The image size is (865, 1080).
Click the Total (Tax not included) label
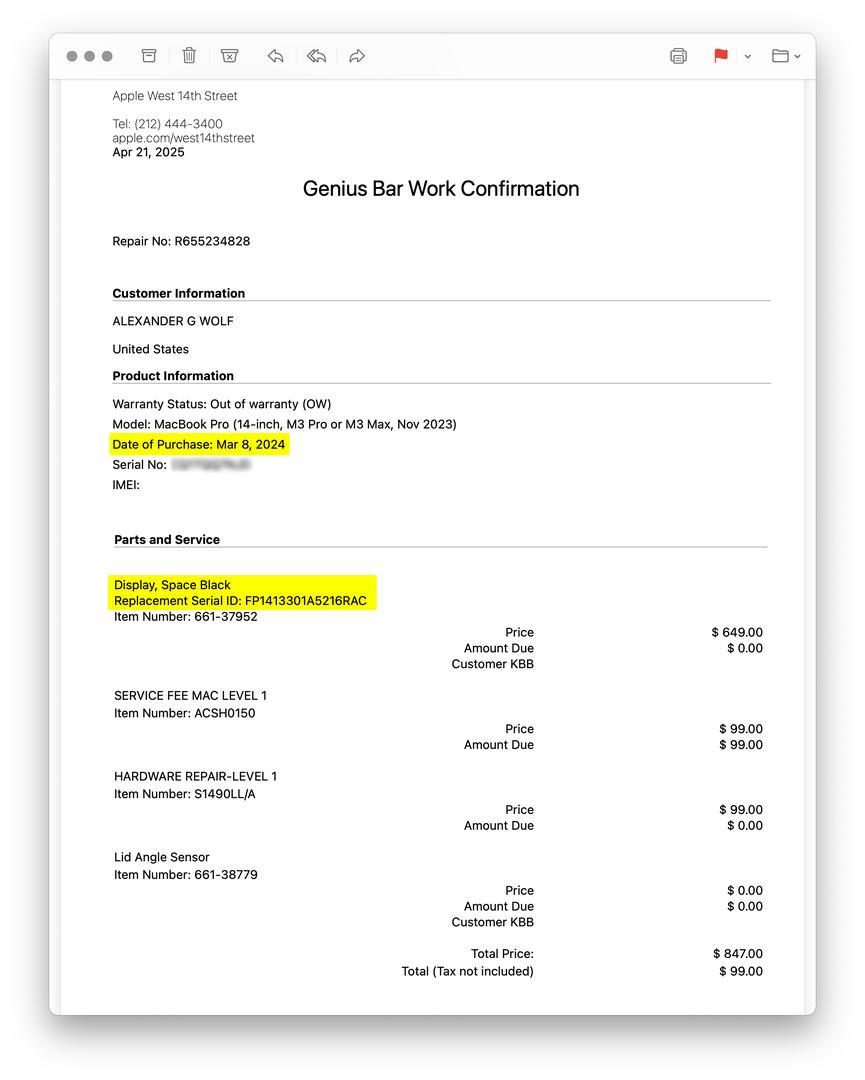point(468,971)
